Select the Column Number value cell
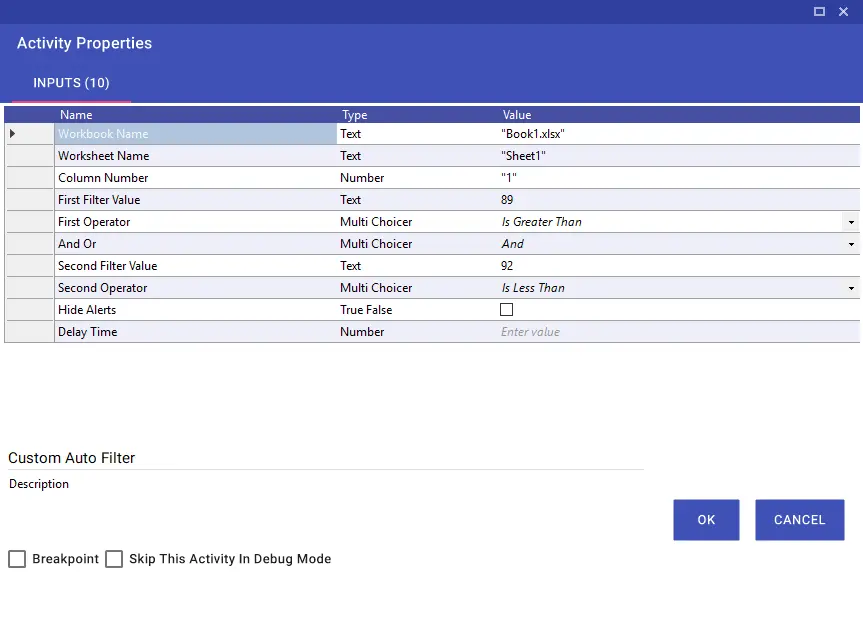 click(679, 178)
